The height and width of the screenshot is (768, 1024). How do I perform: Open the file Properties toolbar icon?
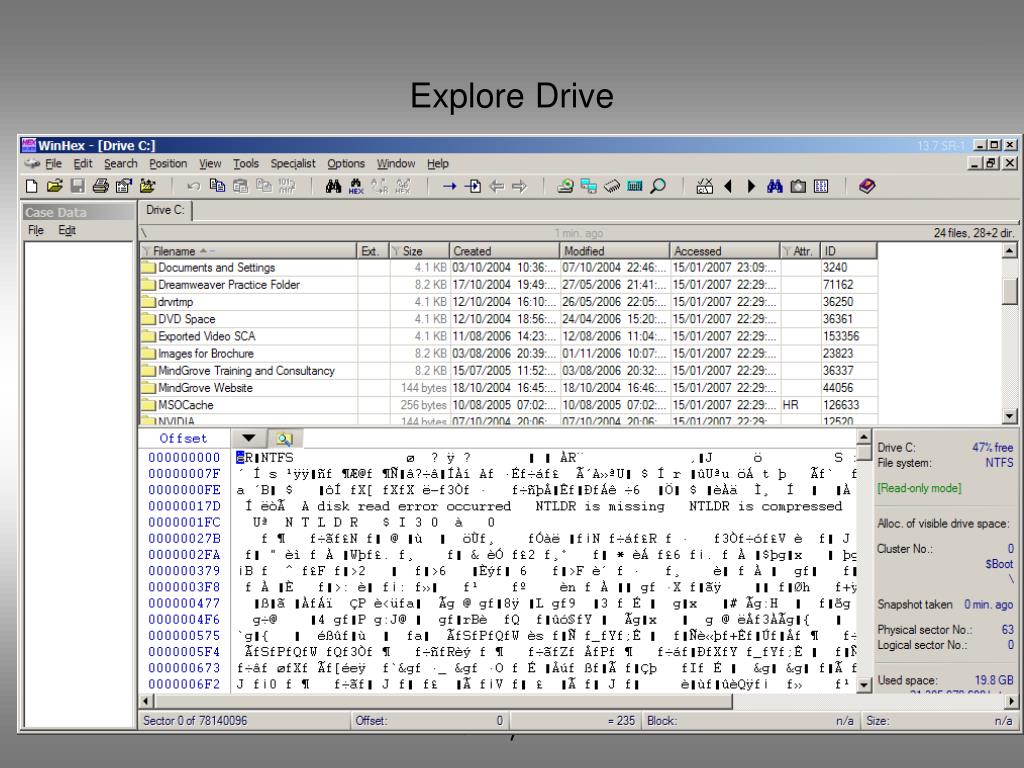tap(123, 187)
